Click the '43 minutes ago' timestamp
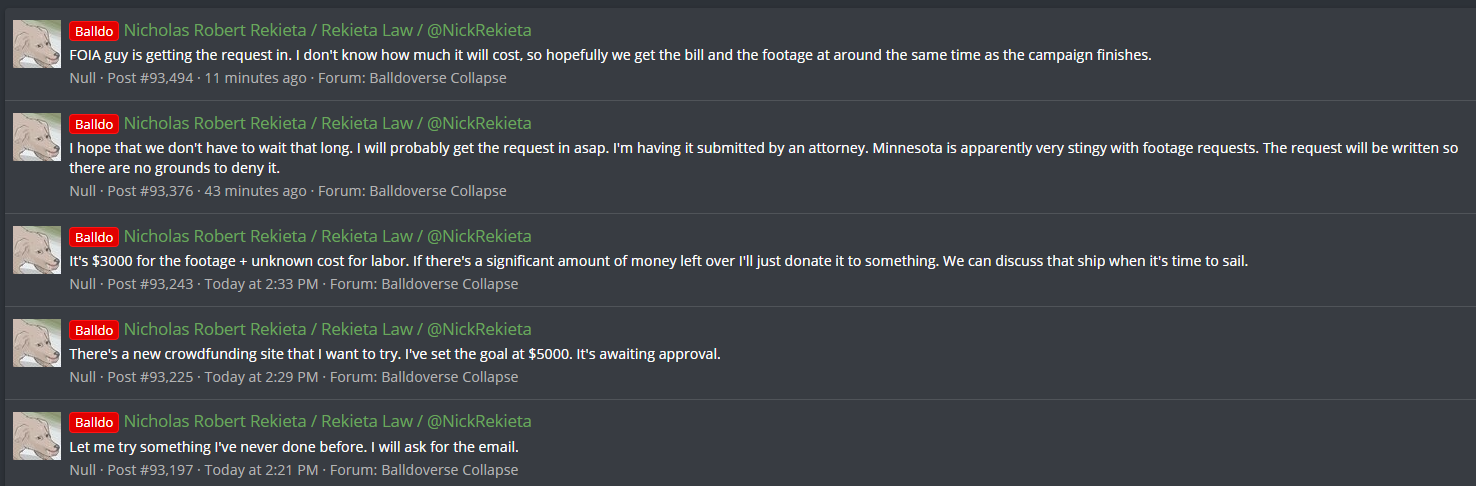1476x486 pixels. (x=256, y=191)
